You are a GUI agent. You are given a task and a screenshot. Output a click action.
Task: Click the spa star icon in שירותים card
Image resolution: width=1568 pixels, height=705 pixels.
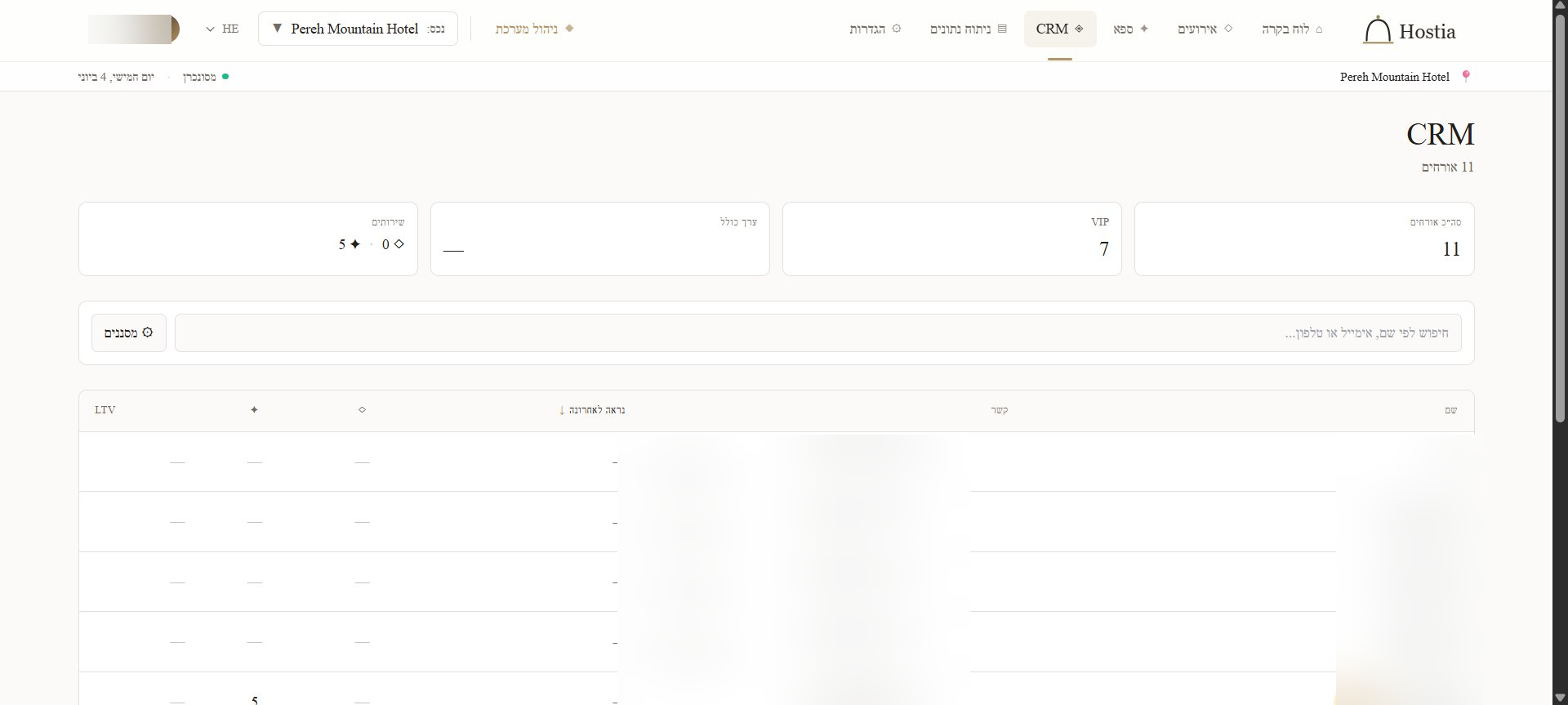pyautogui.click(x=354, y=243)
